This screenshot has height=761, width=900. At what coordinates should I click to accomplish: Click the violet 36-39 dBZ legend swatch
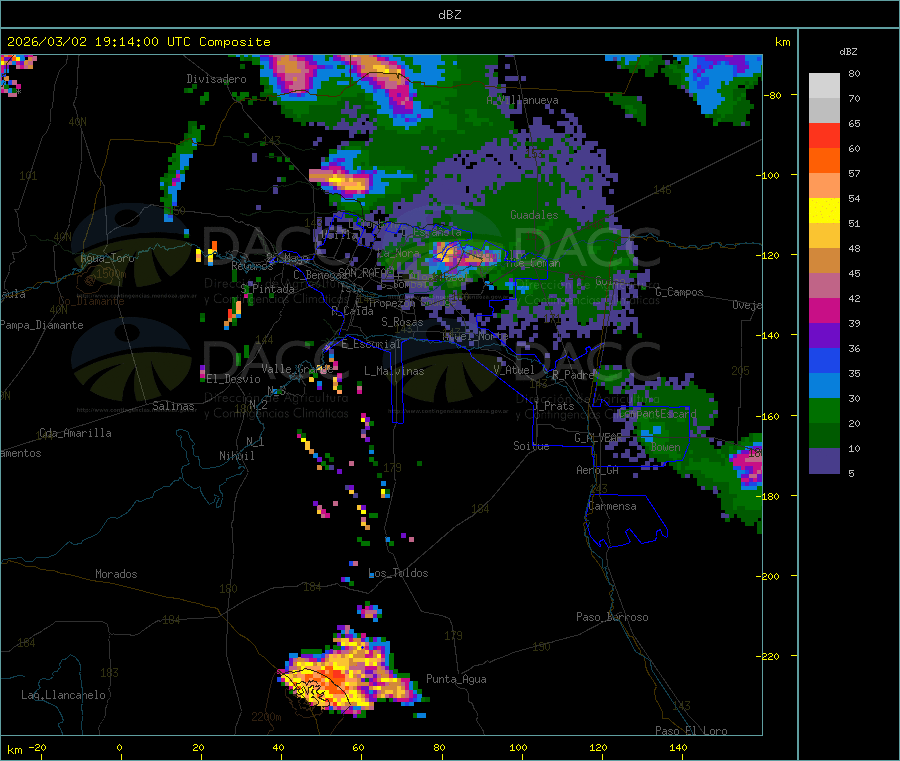click(x=824, y=336)
